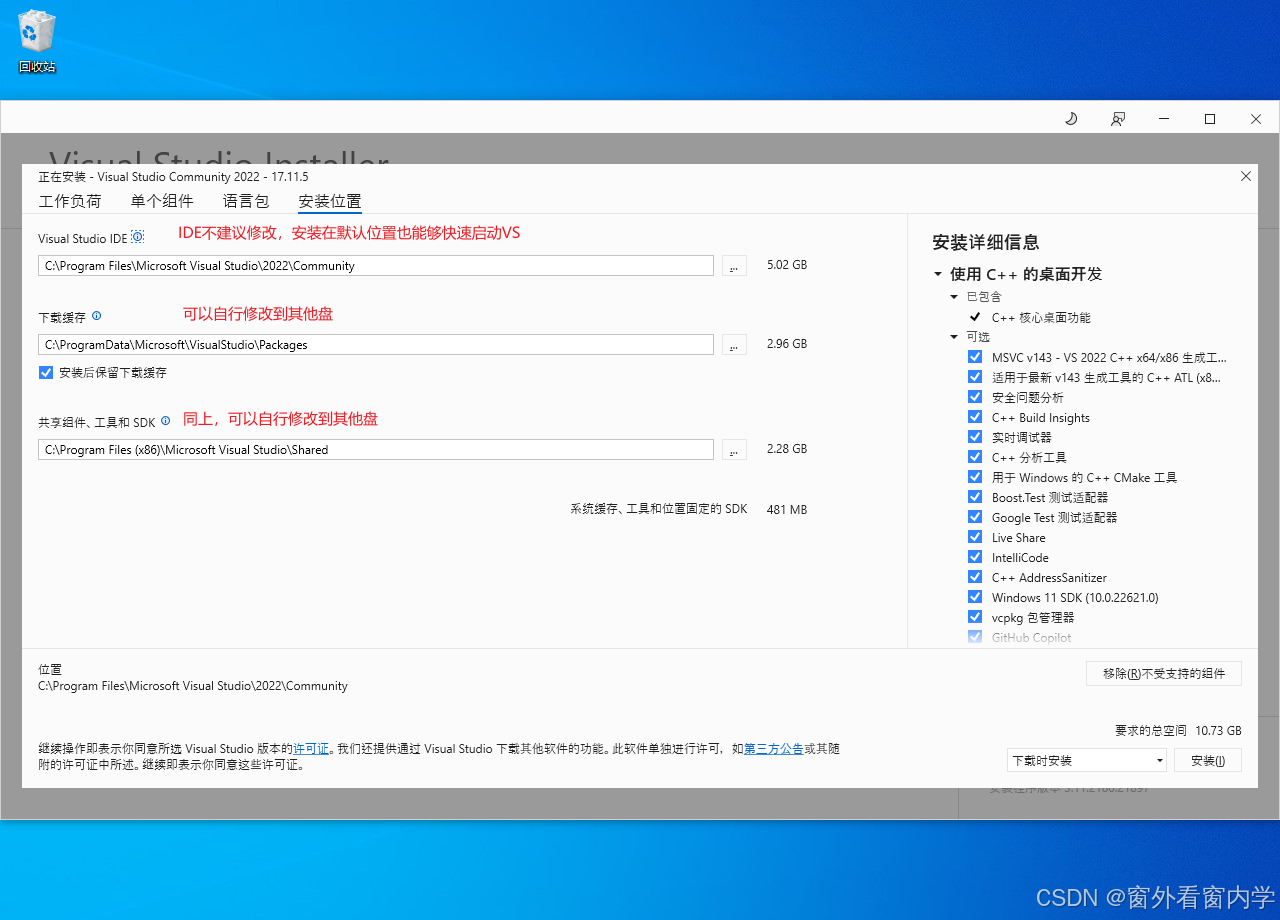The width and height of the screenshot is (1280, 920).
Task: Click the 要求的总空间 10.73 GB text
Action: pos(1178,730)
